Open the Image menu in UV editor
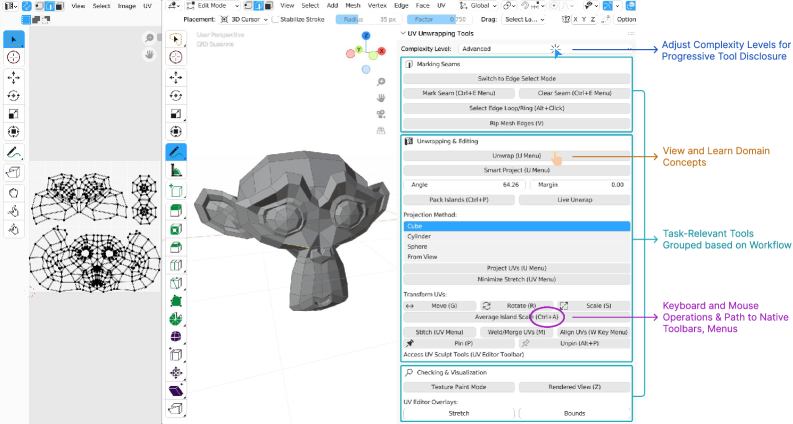This screenshot has height=424, width=793. point(126,5)
